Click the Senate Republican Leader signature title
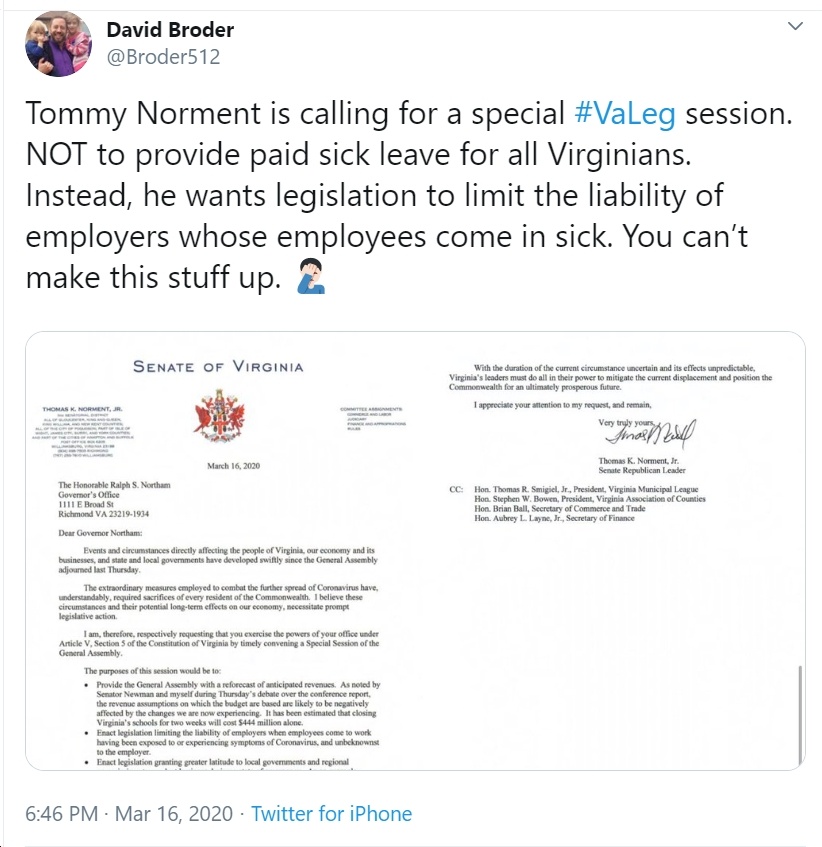822x847 pixels. [x=642, y=470]
